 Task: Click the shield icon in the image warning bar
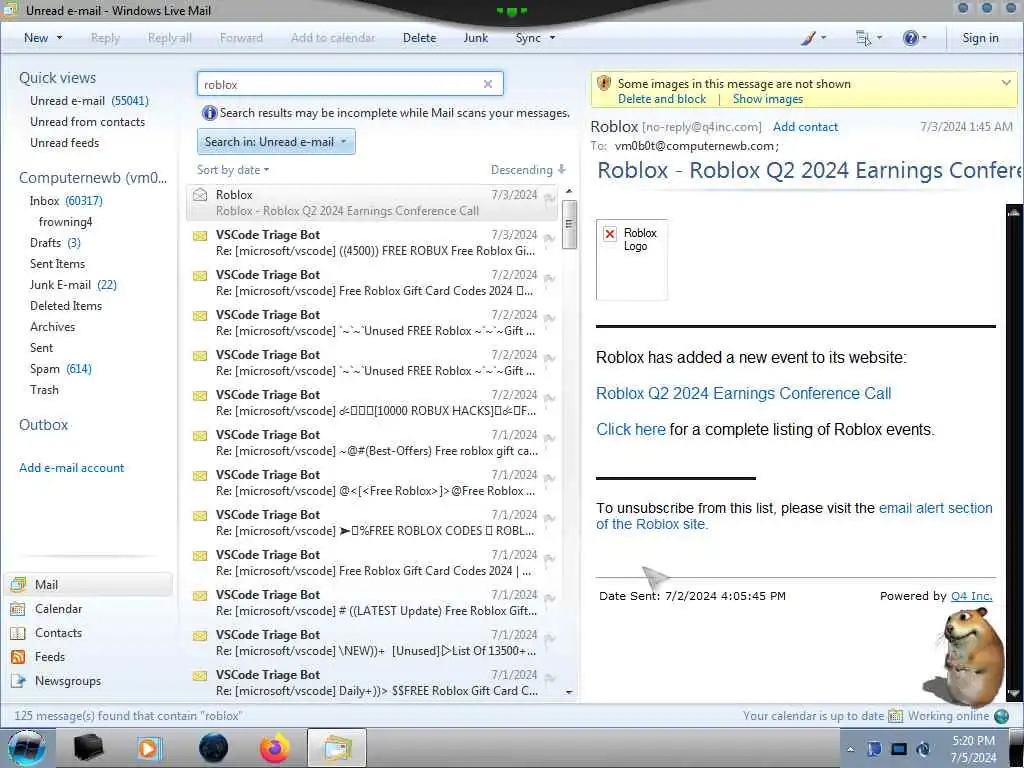coord(604,84)
